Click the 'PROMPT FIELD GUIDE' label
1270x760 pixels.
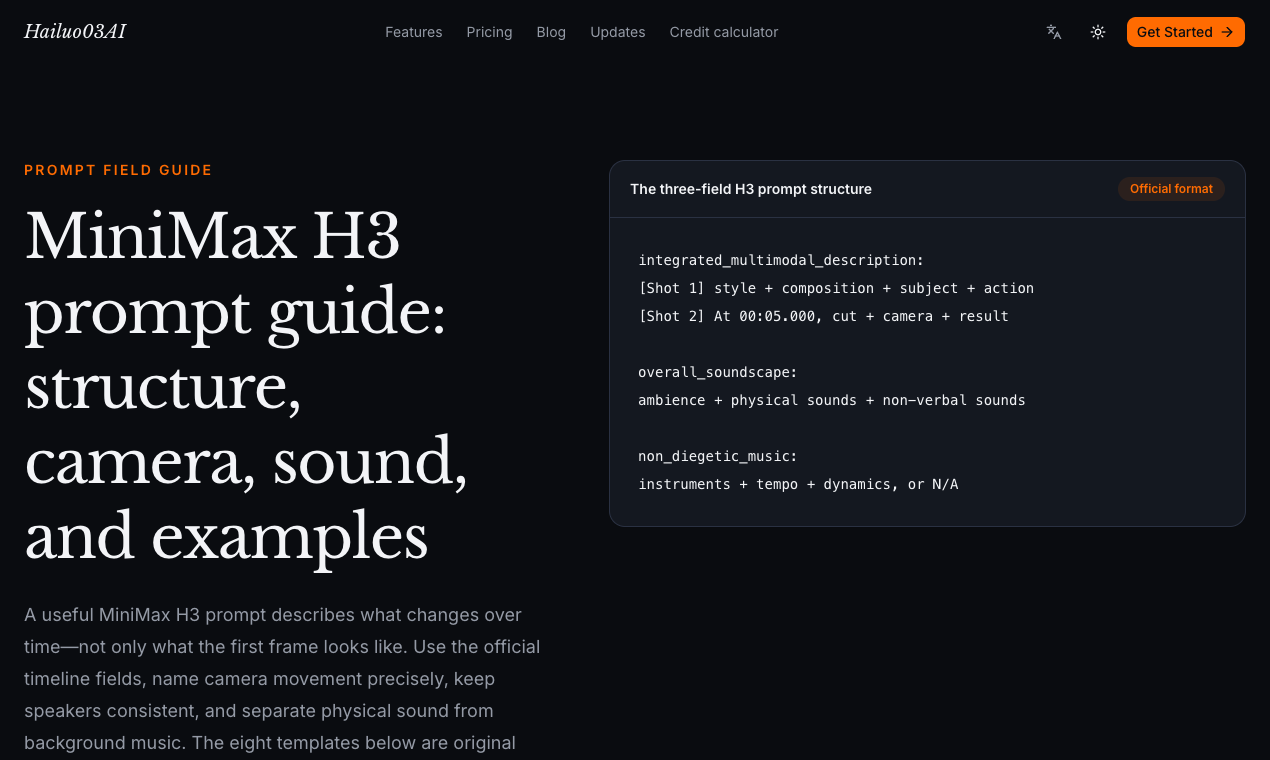click(118, 170)
